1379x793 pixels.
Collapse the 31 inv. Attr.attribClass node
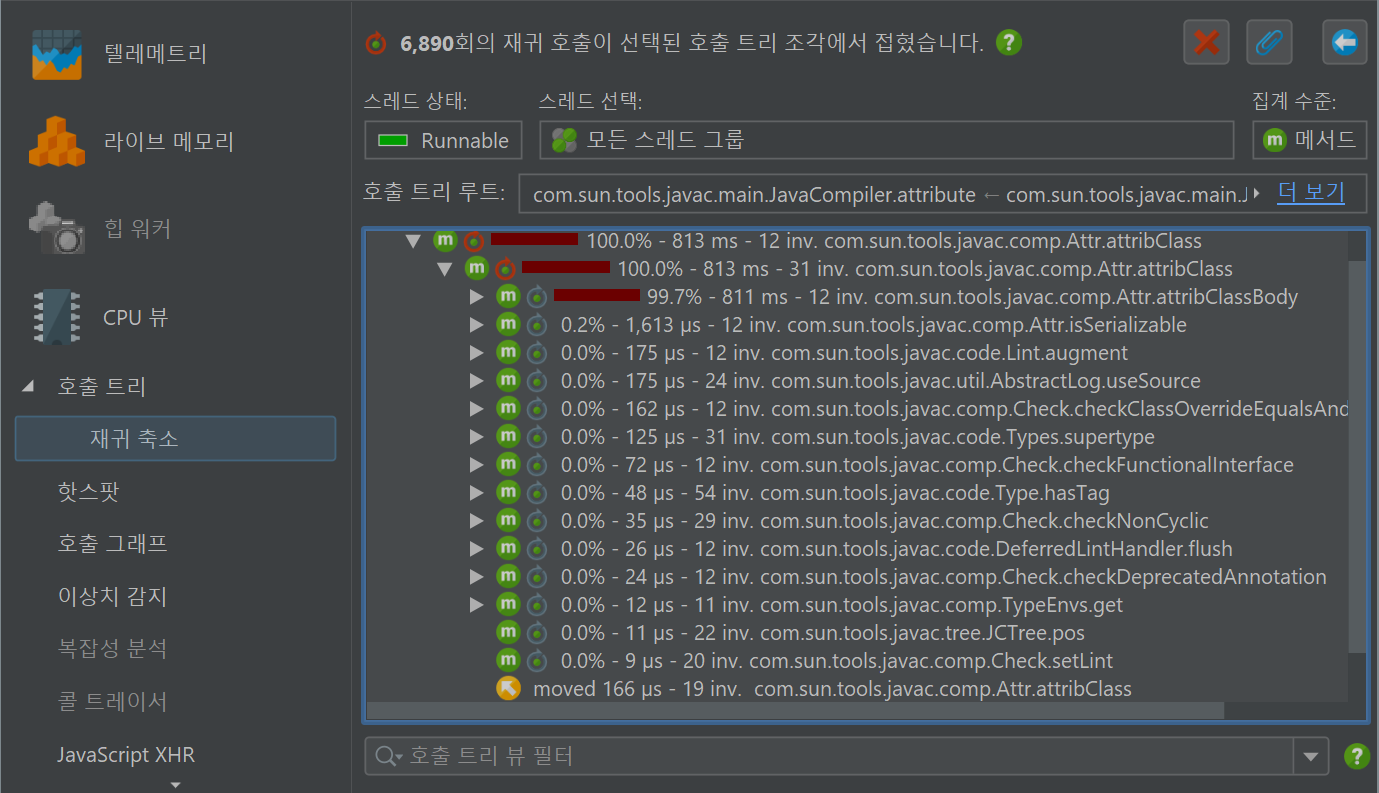coord(445,269)
